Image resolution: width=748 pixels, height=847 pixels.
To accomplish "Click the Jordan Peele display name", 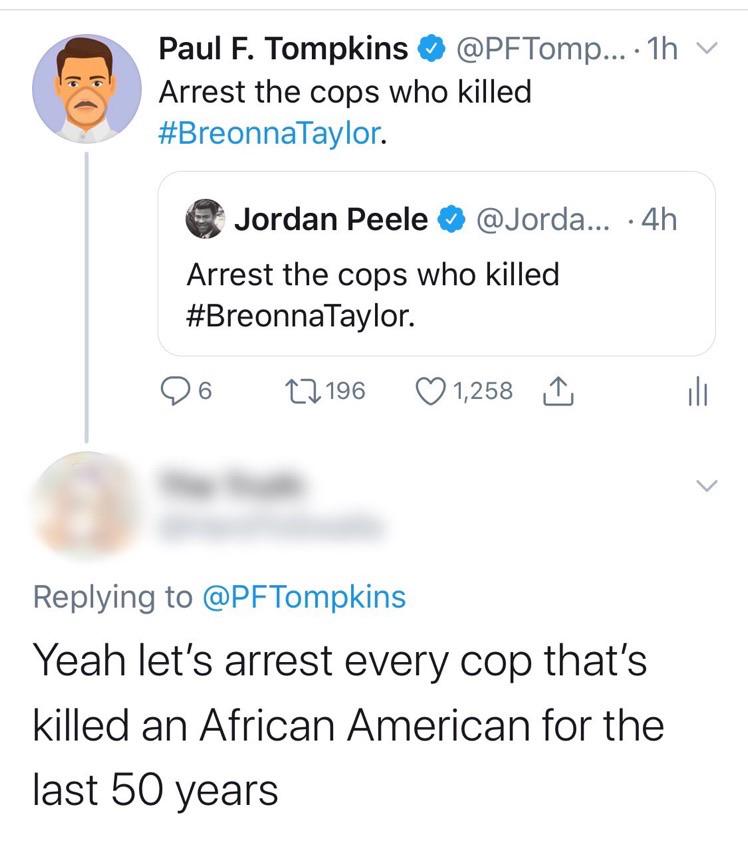I will click(x=331, y=220).
